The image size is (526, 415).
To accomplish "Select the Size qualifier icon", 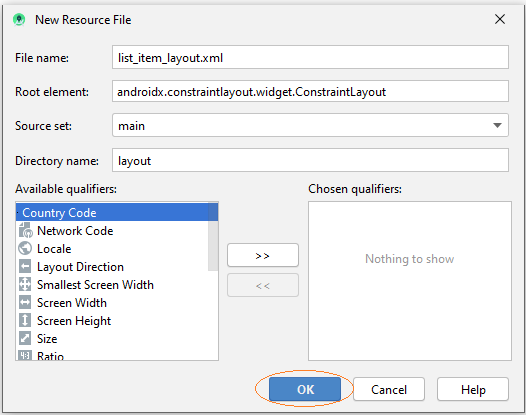I will click(x=25, y=339).
